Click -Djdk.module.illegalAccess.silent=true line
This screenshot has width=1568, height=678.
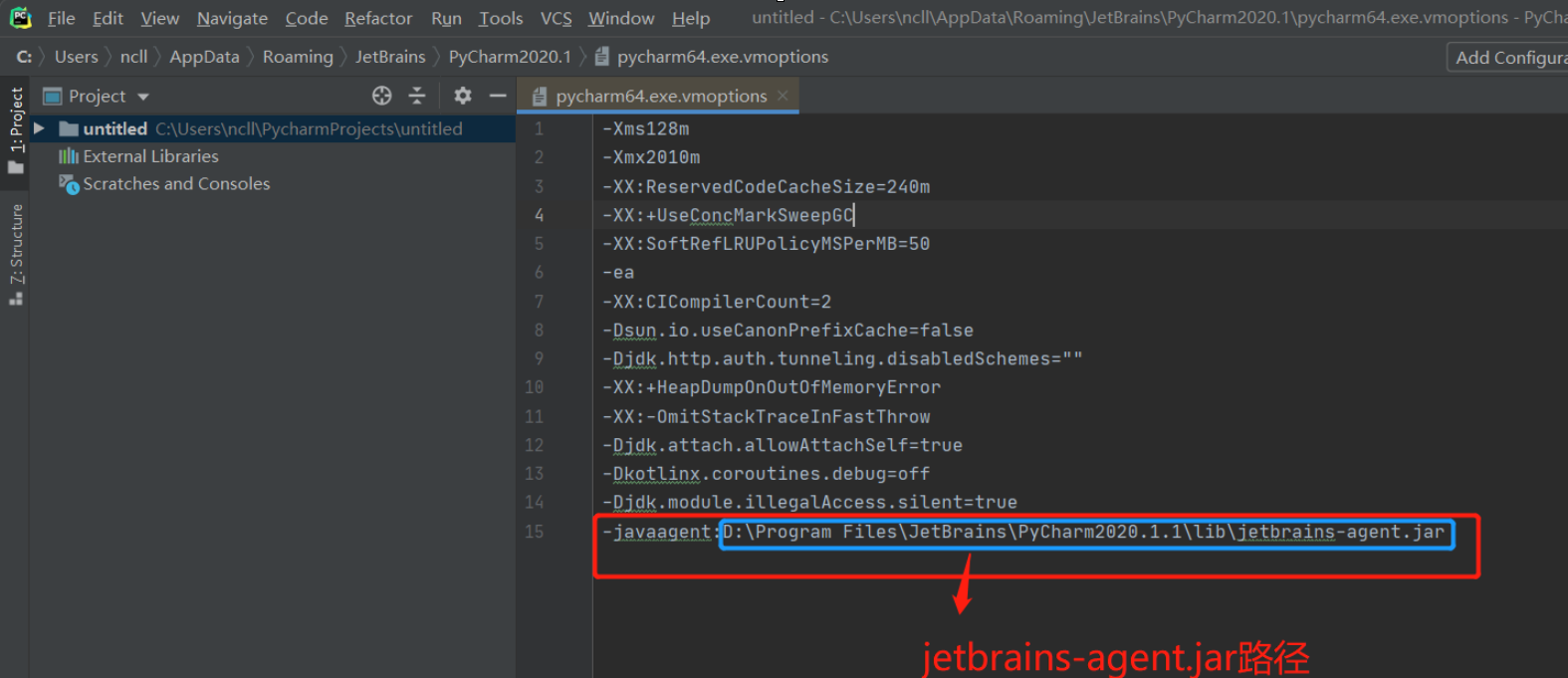[809, 503]
